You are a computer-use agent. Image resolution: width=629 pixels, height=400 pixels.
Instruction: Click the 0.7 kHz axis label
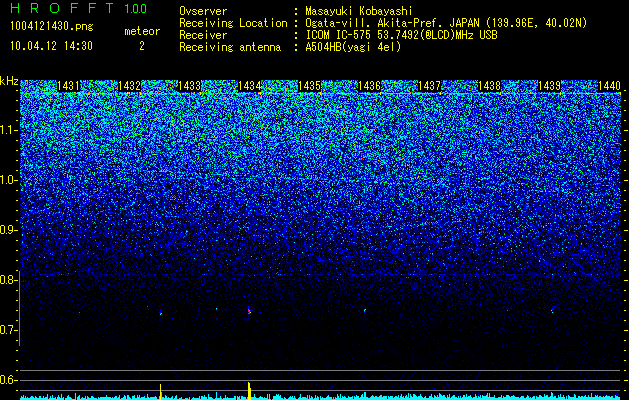(x=9, y=330)
